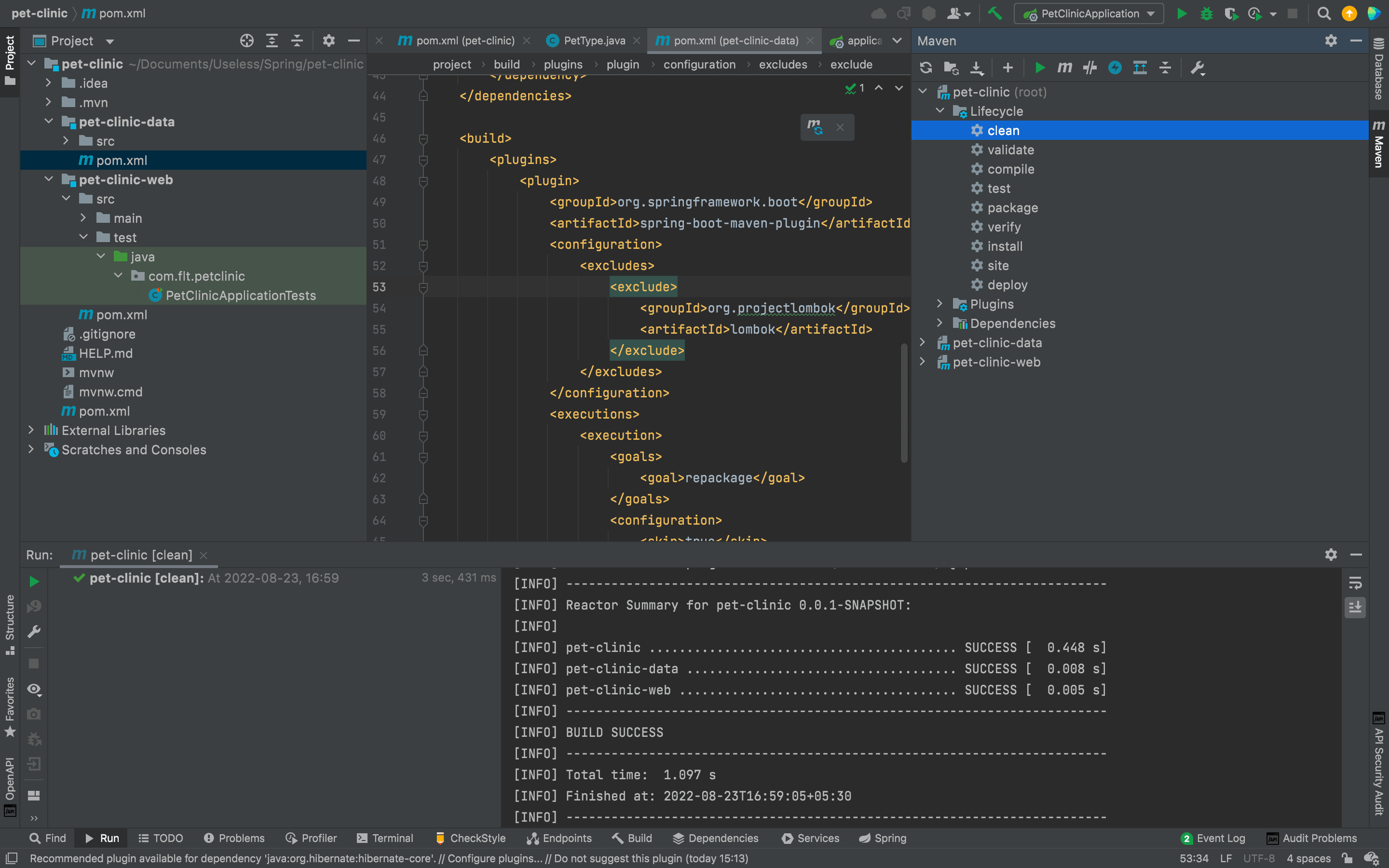1389x868 pixels.
Task: Click editor vertical scrollbar
Action: coord(903,403)
